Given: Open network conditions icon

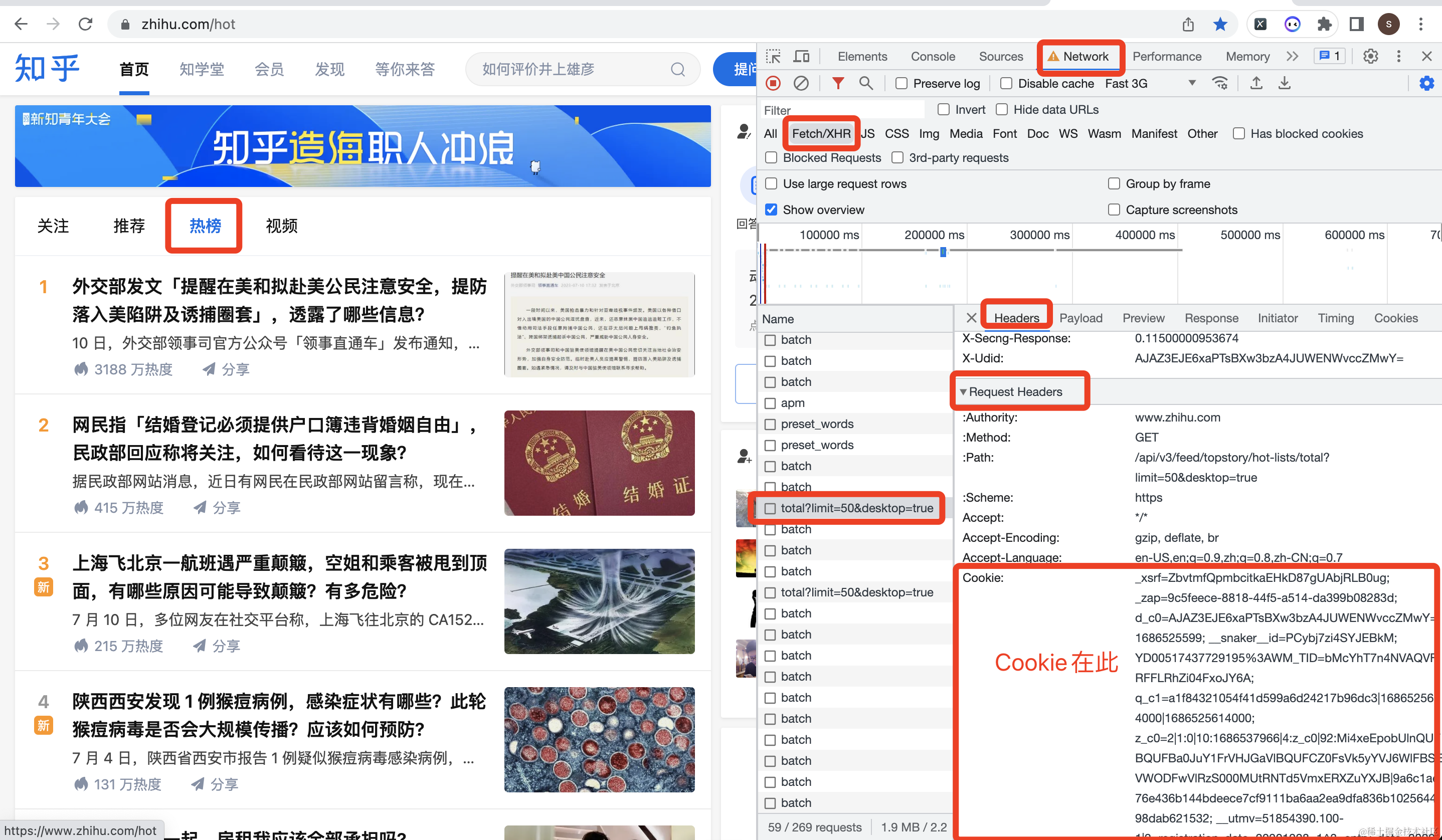Looking at the screenshot, I should [1220, 83].
